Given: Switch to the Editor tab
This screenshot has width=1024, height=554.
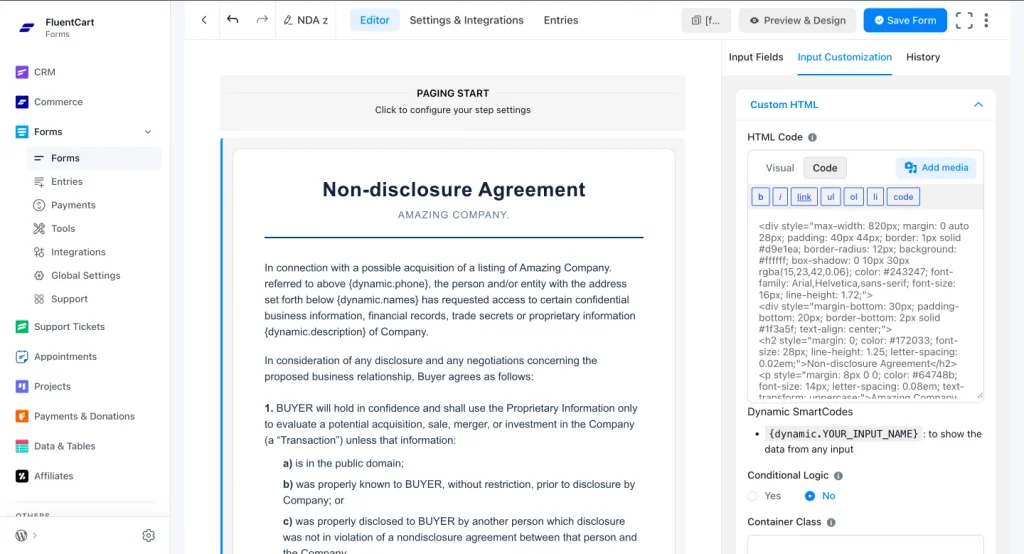Looking at the screenshot, I should (375, 20).
